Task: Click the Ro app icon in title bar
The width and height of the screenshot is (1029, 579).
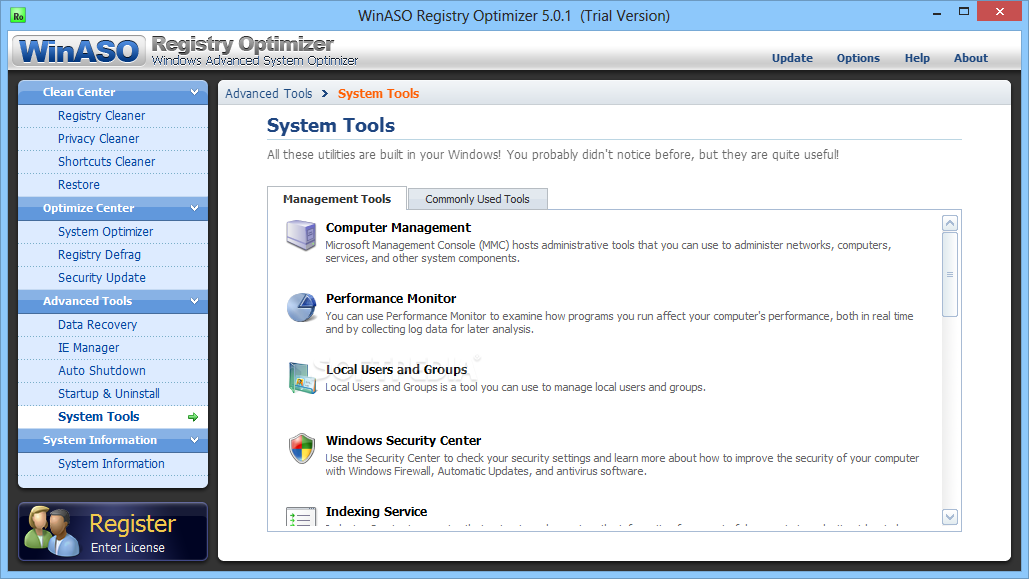Action: coord(18,15)
